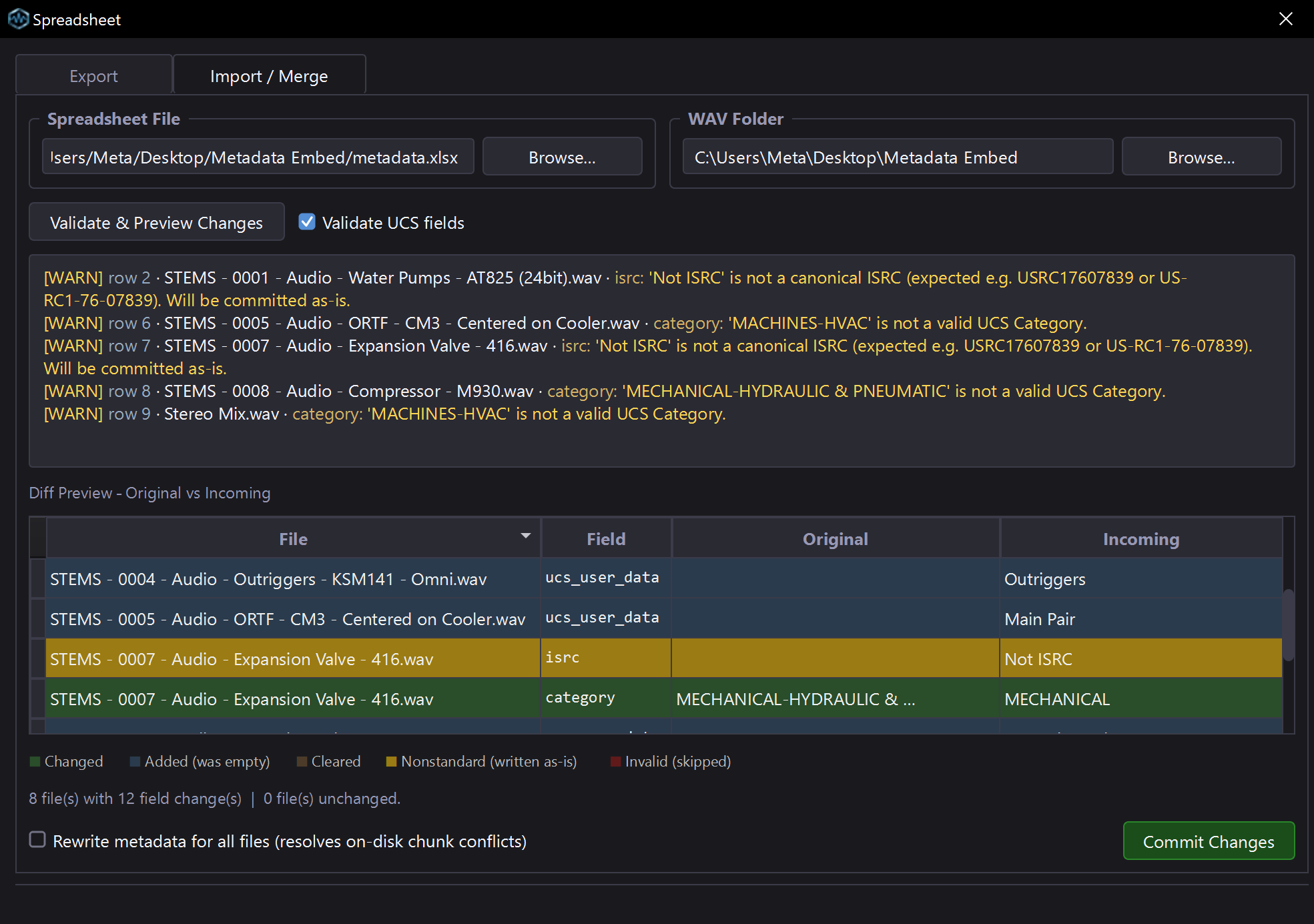Click the 'MECHANICAL-HYDRAULIC & ...' original cell
Image resolution: width=1314 pixels, height=924 pixels.
tap(835, 699)
